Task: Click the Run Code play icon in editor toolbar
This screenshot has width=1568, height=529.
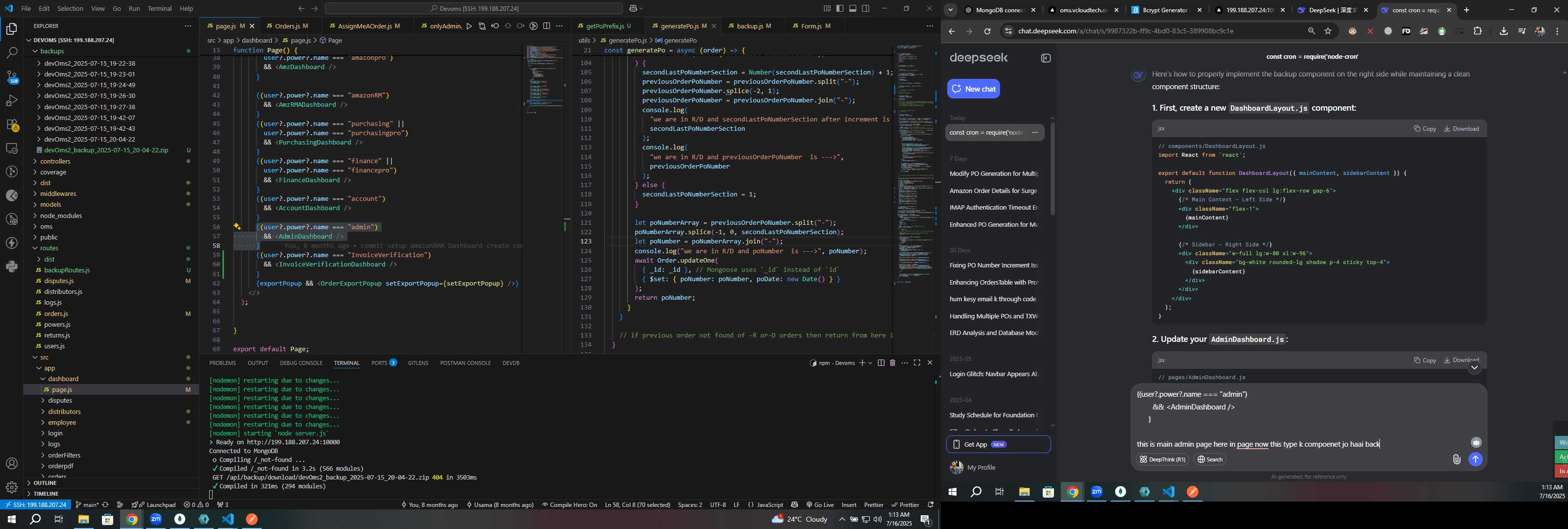Action: (x=469, y=26)
